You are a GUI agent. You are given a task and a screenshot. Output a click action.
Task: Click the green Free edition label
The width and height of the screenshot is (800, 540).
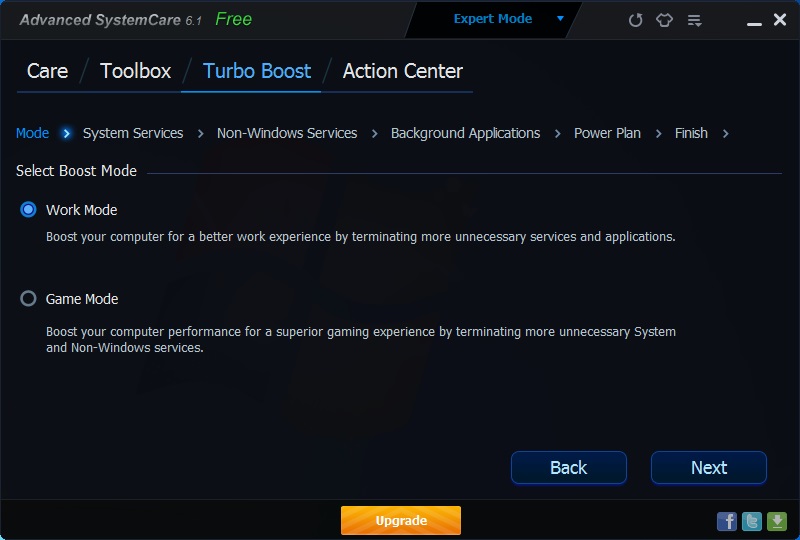click(233, 19)
